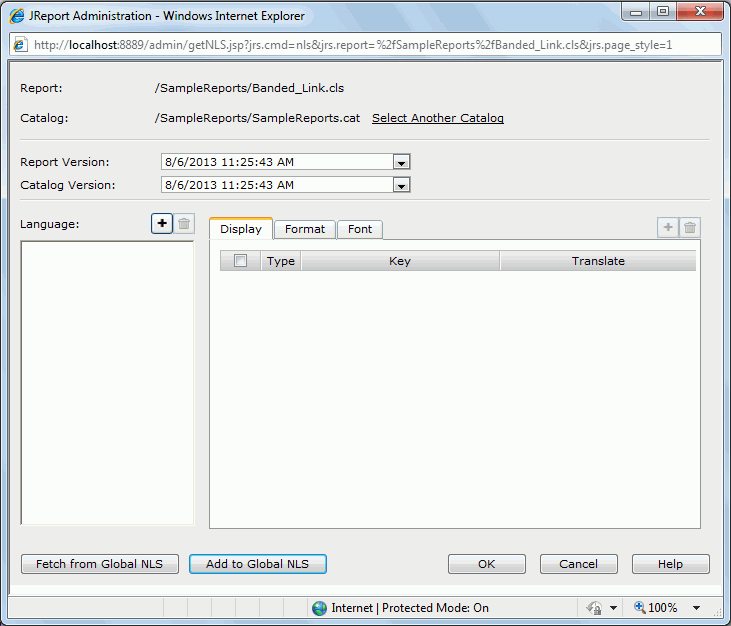The height and width of the screenshot is (626, 731).
Task: Click the Catalog Version label
Action: [68, 185]
